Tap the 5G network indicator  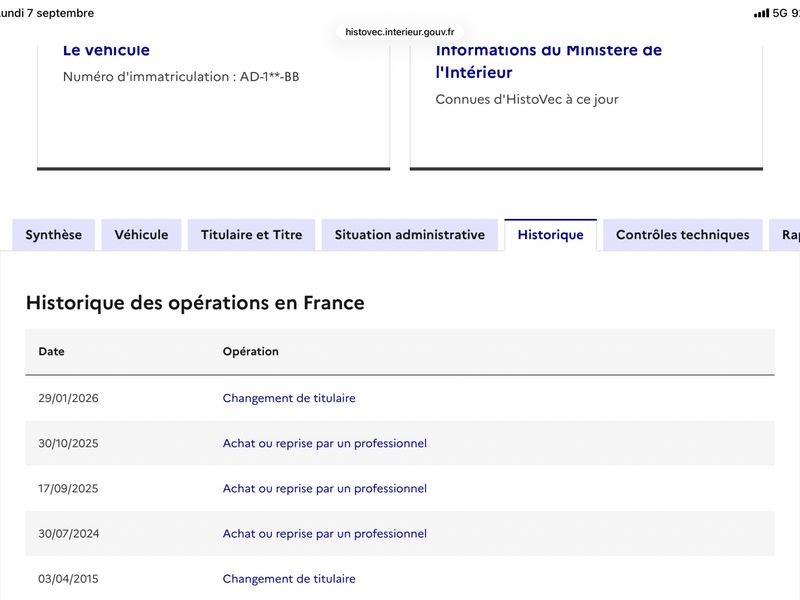click(x=780, y=13)
